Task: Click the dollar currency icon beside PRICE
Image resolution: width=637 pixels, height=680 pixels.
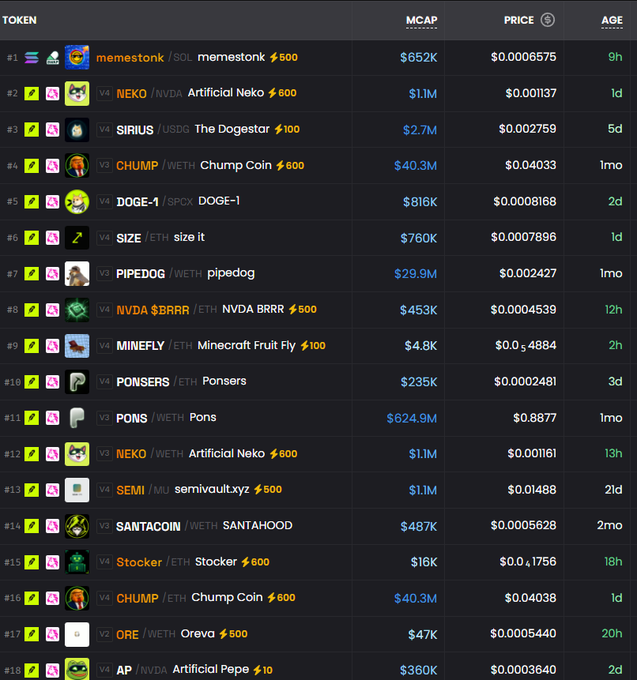Action: (547, 20)
